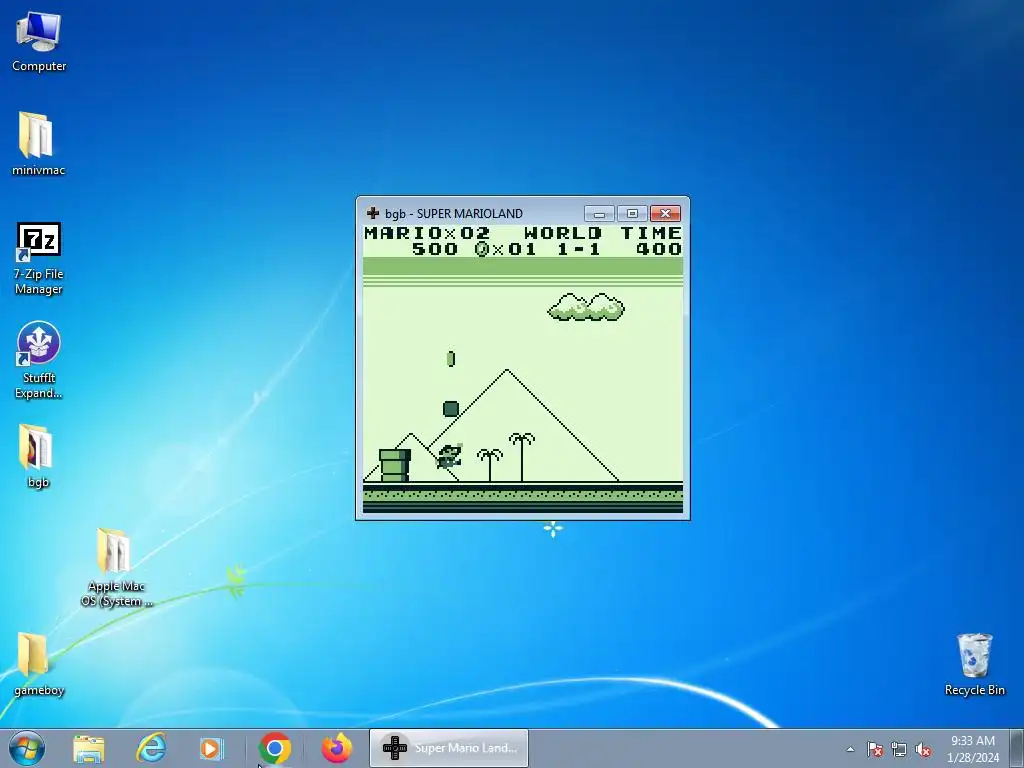
Task: Click the dark block above Mario
Action: click(451, 409)
